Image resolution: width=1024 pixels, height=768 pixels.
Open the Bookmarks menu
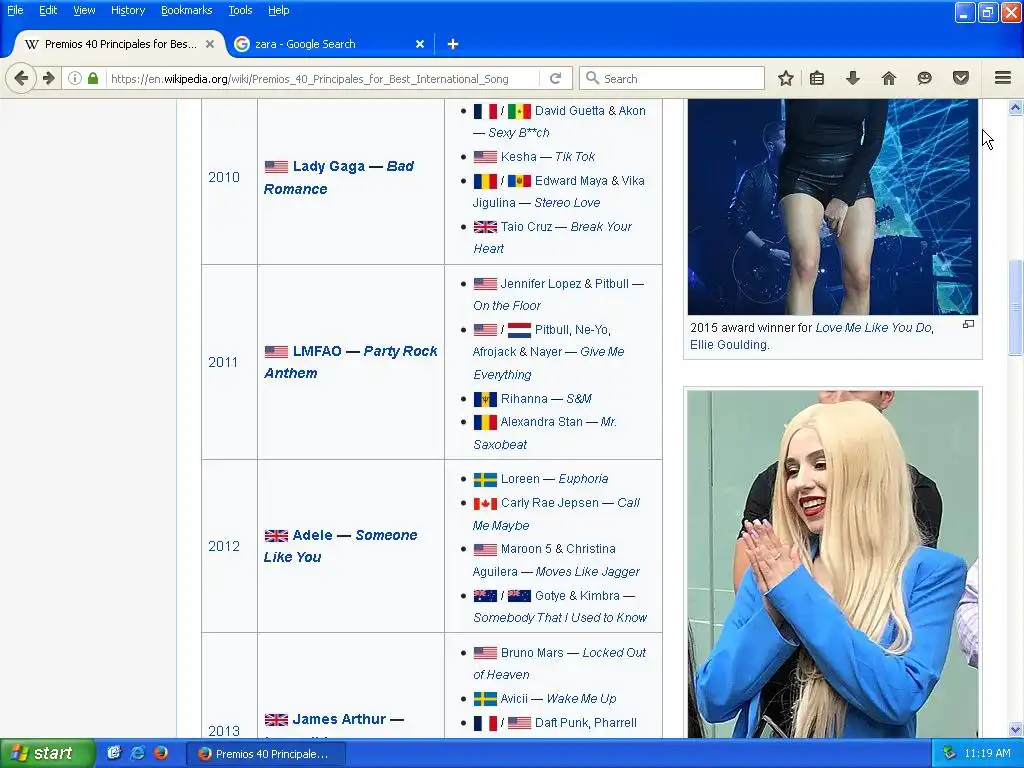(x=186, y=10)
